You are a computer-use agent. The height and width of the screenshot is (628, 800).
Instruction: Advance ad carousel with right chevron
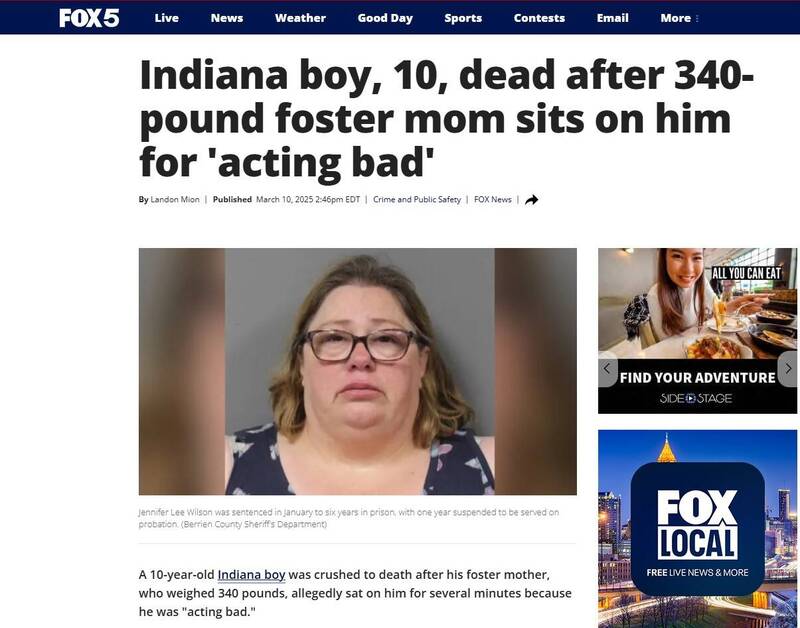788,368
